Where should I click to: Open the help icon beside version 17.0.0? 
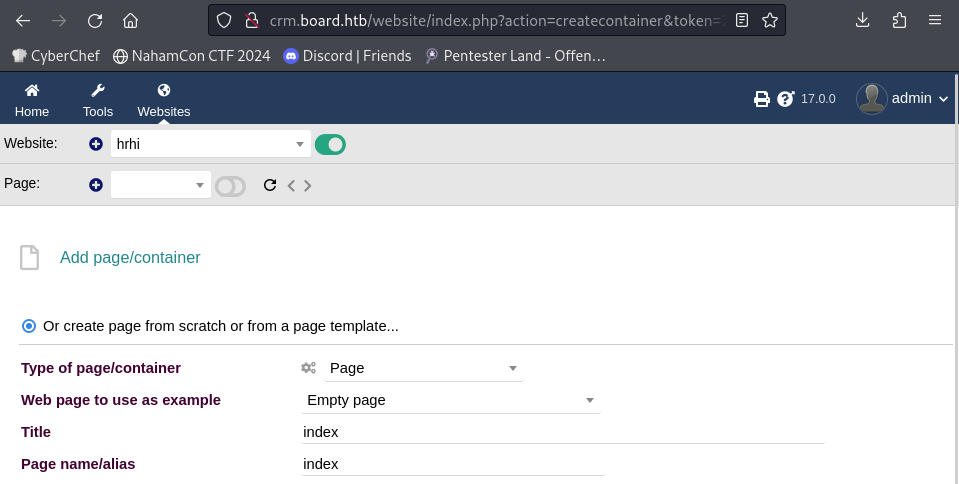pyautogui.click(x=785, y=99)
